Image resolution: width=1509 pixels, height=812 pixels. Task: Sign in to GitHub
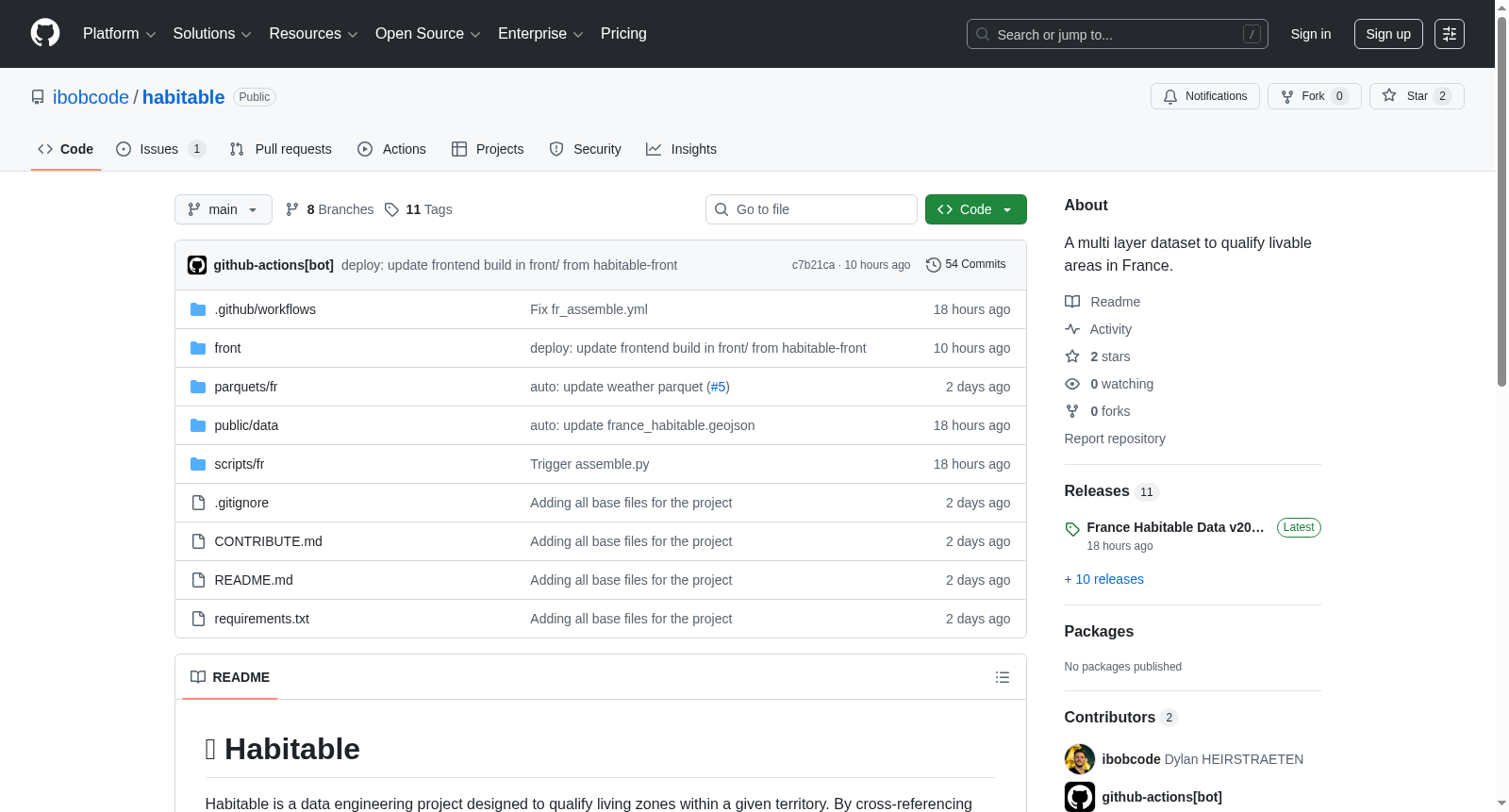[x=1311, y=34]
